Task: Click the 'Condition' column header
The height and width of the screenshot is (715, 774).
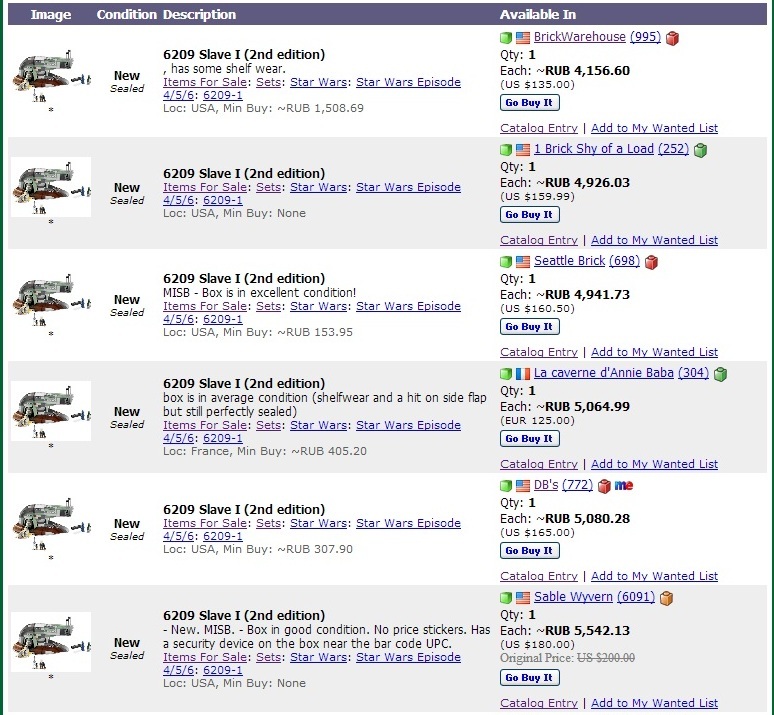Action: point(126,15)
